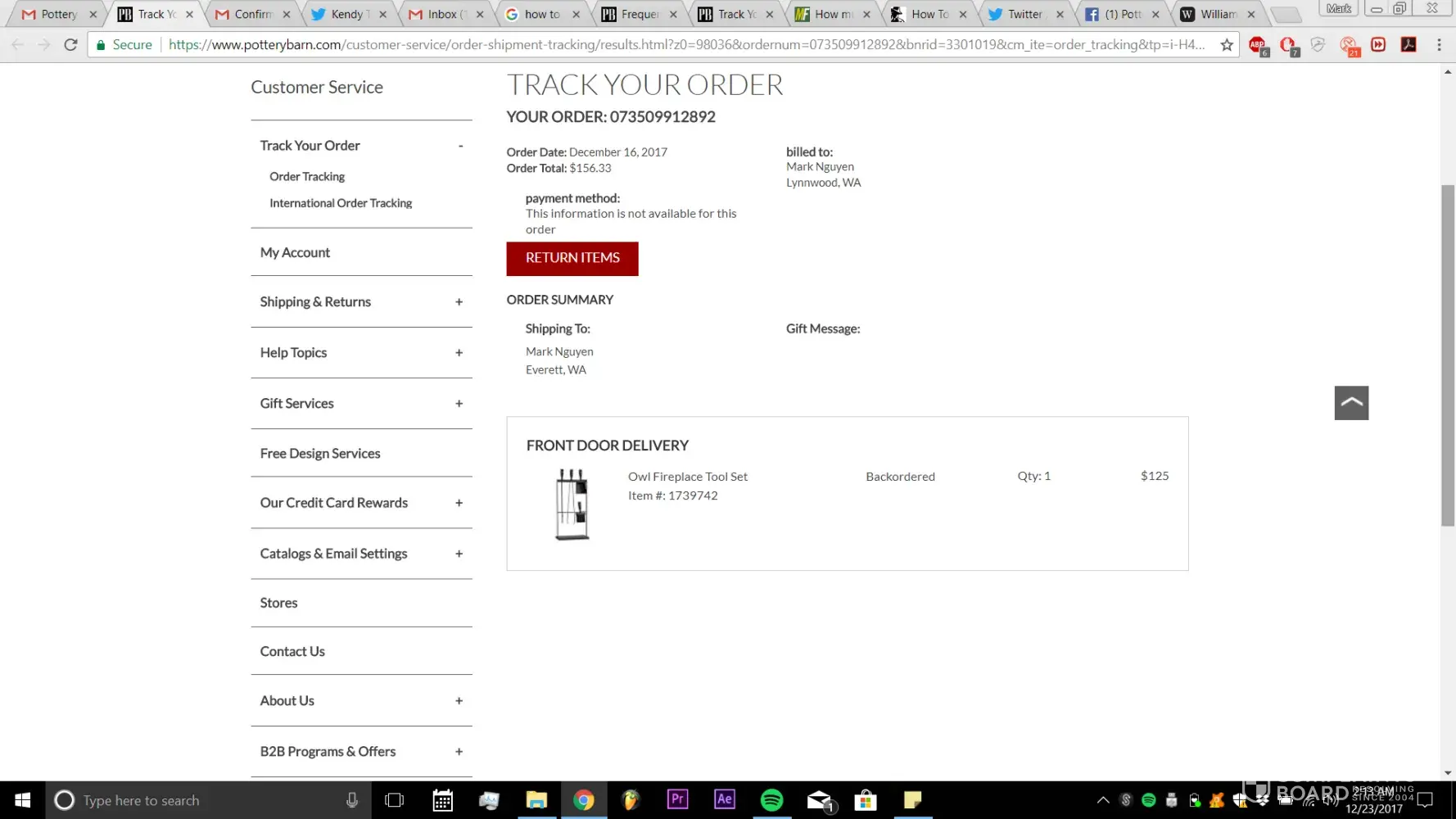This screenshot has height=819, width=1456.
Task: Click the RETURN ITEMS button
Action: (x=572, y=259)
